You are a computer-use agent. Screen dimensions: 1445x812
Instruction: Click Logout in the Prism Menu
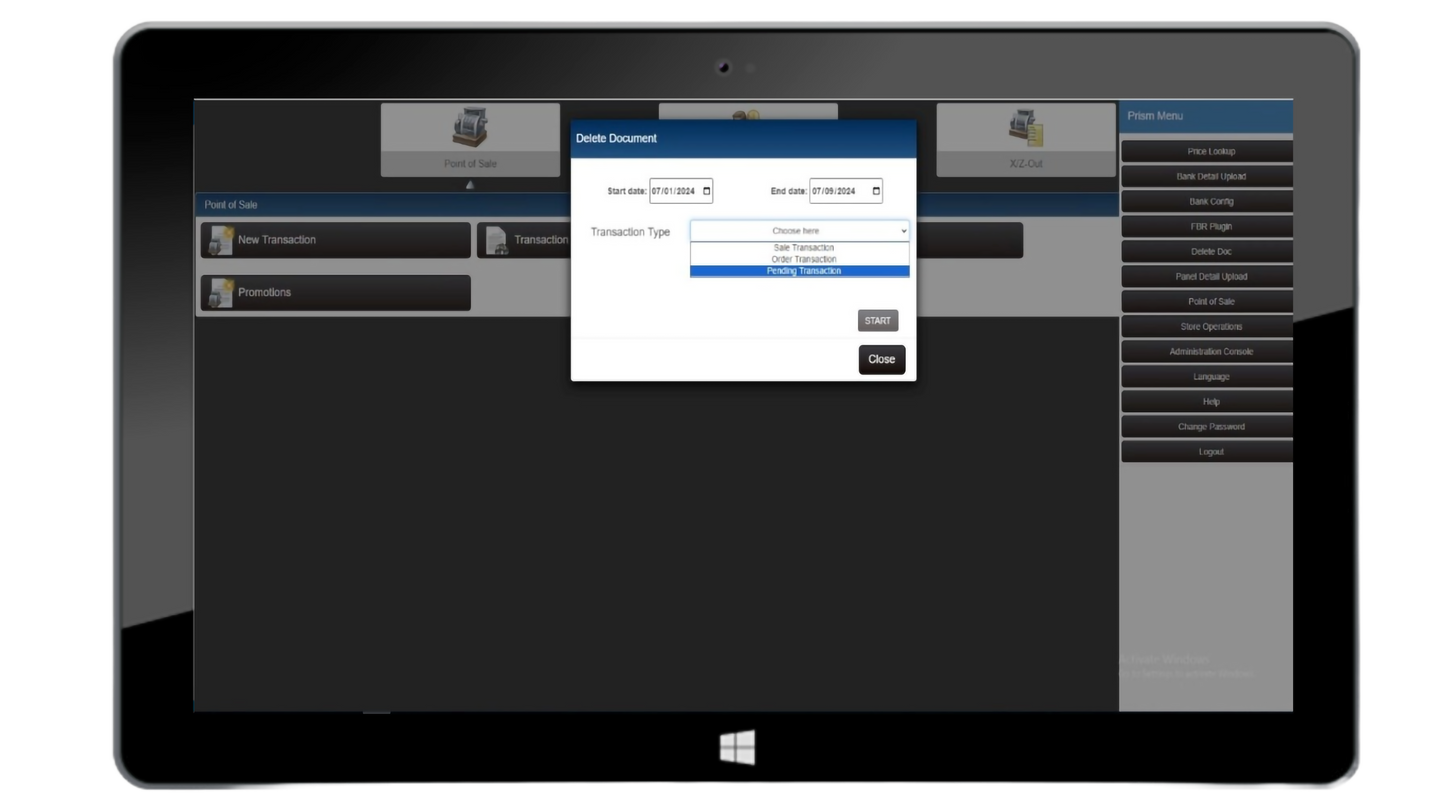tap(1210, 452)
